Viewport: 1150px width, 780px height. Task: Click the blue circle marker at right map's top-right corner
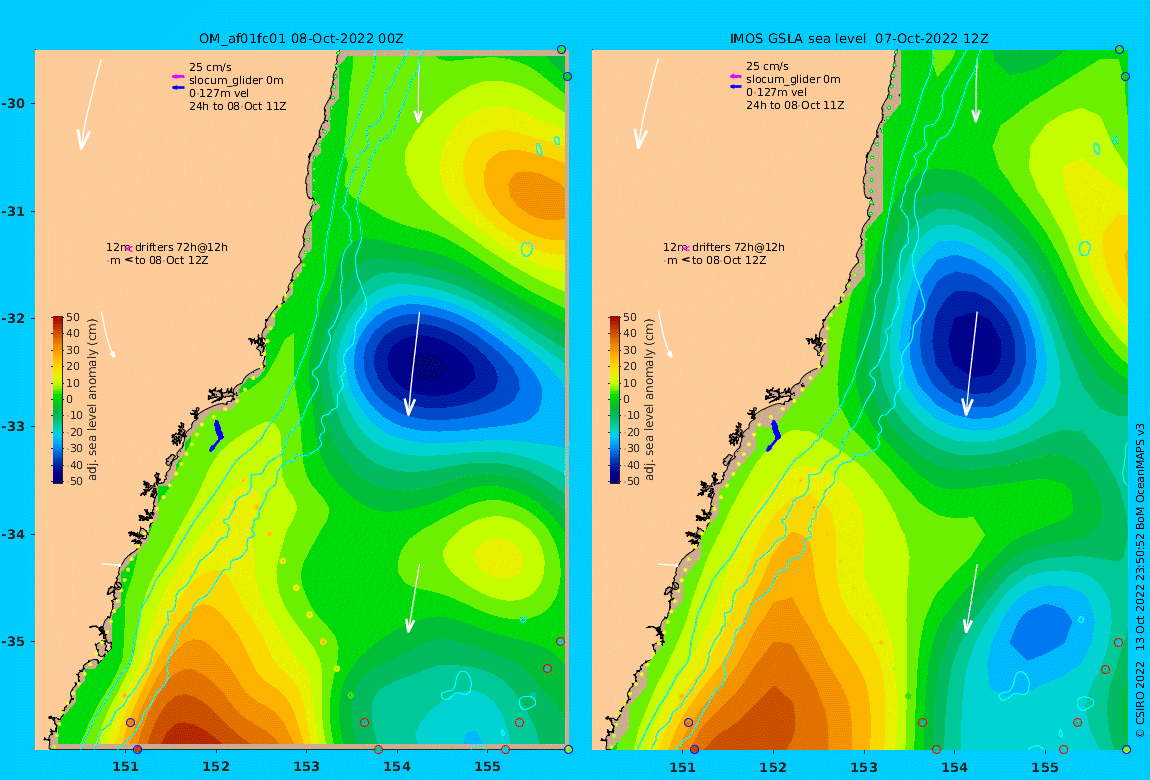click(1119, 50)
